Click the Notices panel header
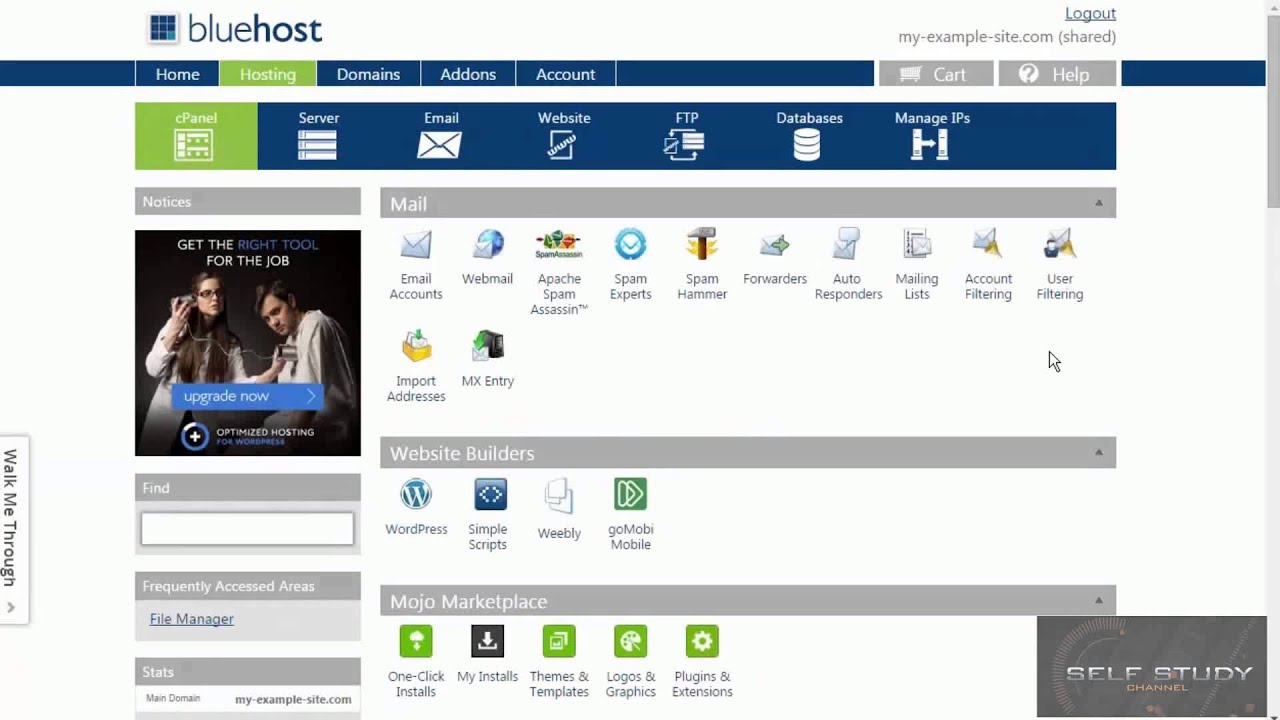Image resolution: width=1280 pixels, height=720 pixels. (x=248, y=201)
